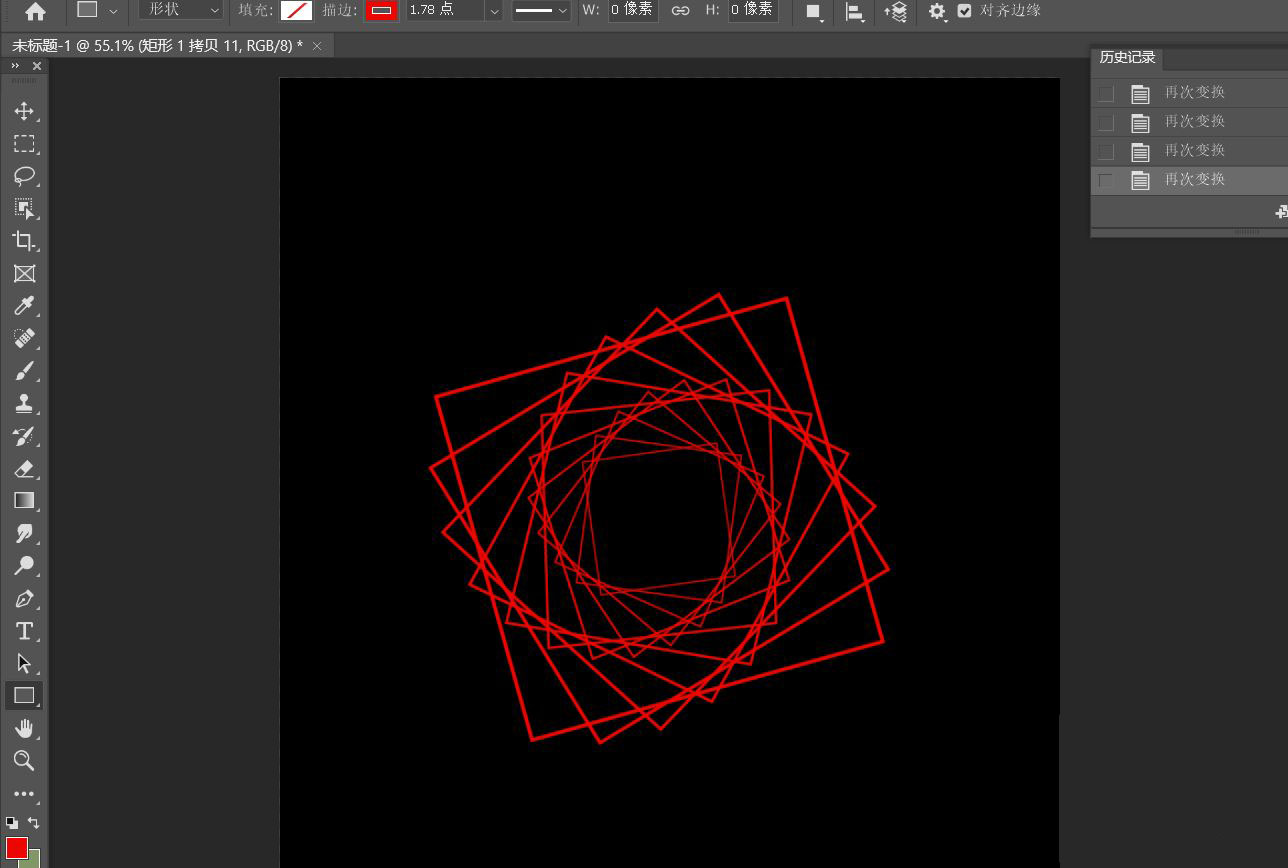Screen dimensions: 1288x868
Task: Click the W width input field
Action: pyautogui.click(x=633, y=10)
